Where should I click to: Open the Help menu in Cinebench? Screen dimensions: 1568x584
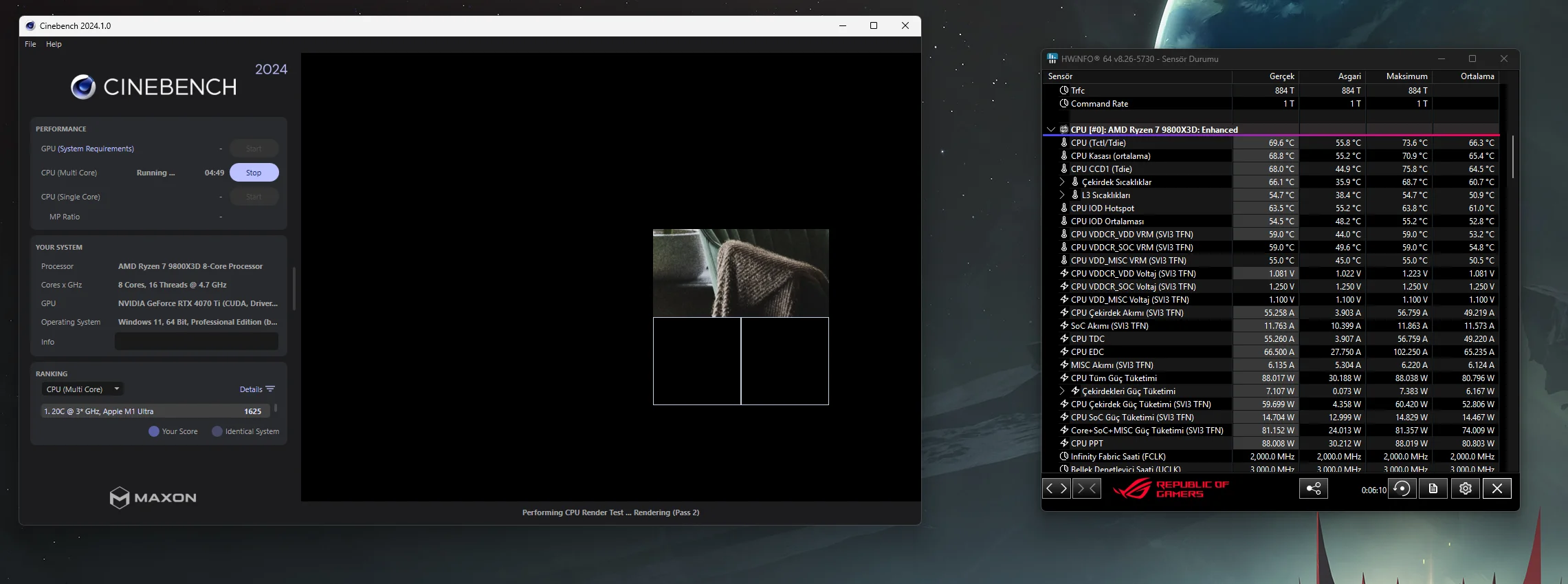(x=54, y=44)
